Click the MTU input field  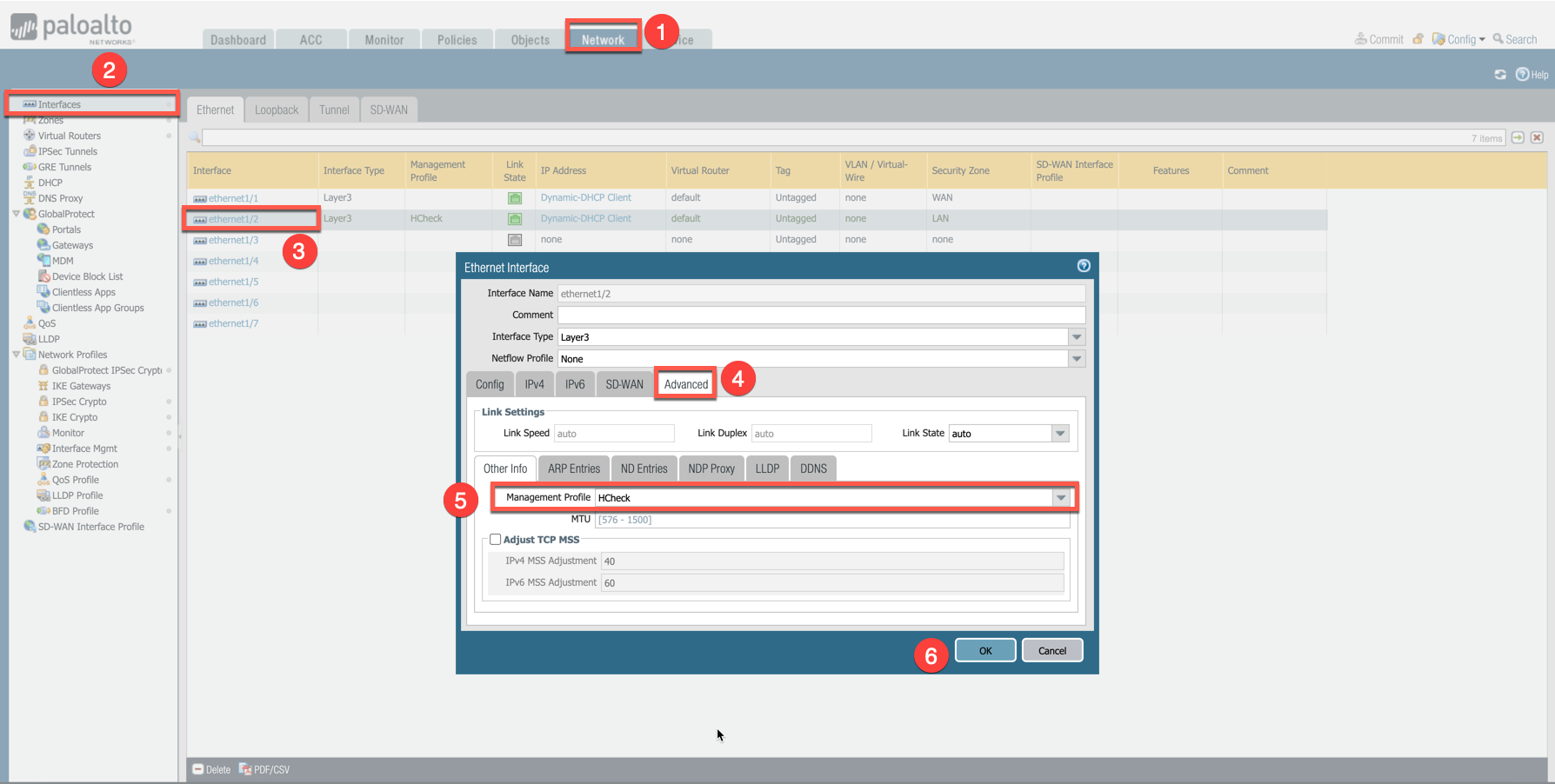click(831, 520)
